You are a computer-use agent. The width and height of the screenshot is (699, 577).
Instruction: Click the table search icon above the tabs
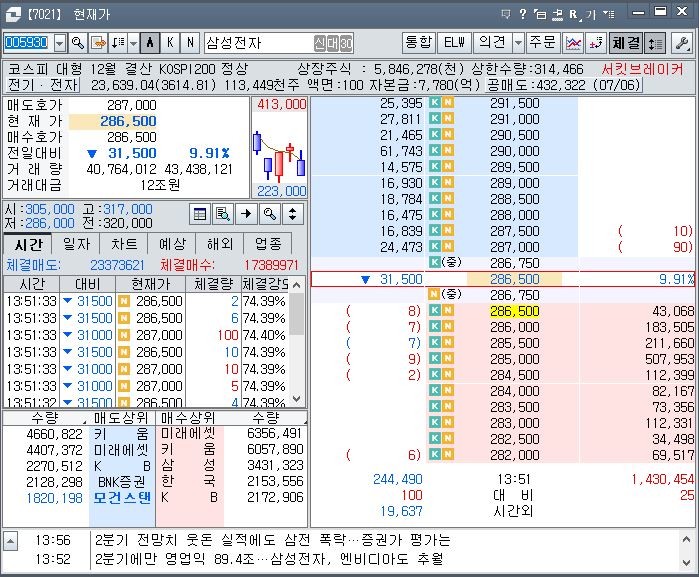click(x=223, y=214)
